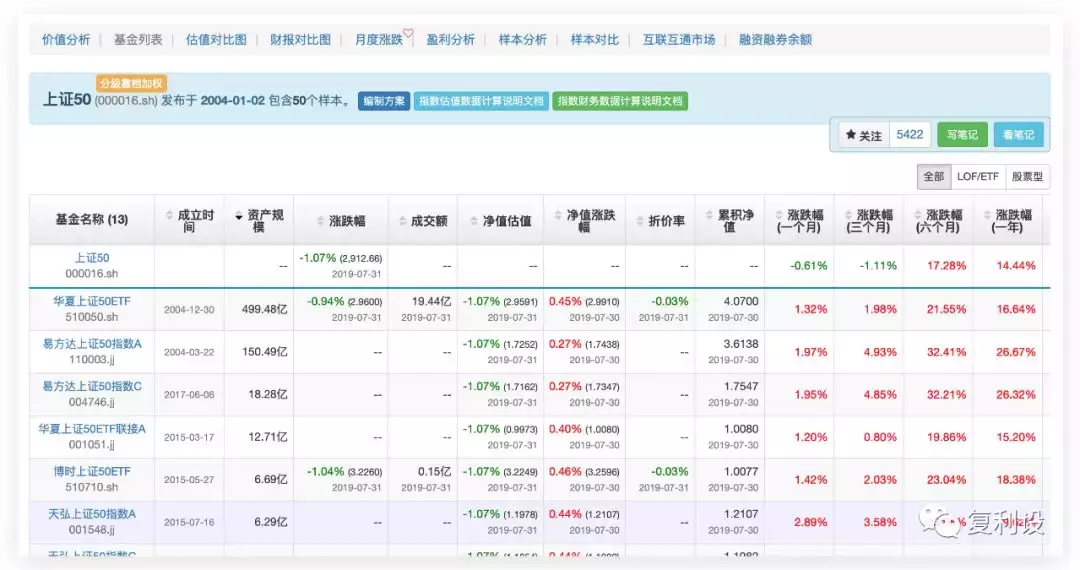Sort by 累积净值 column arrows
This screenshot has width=1080, height=570.
709,215
